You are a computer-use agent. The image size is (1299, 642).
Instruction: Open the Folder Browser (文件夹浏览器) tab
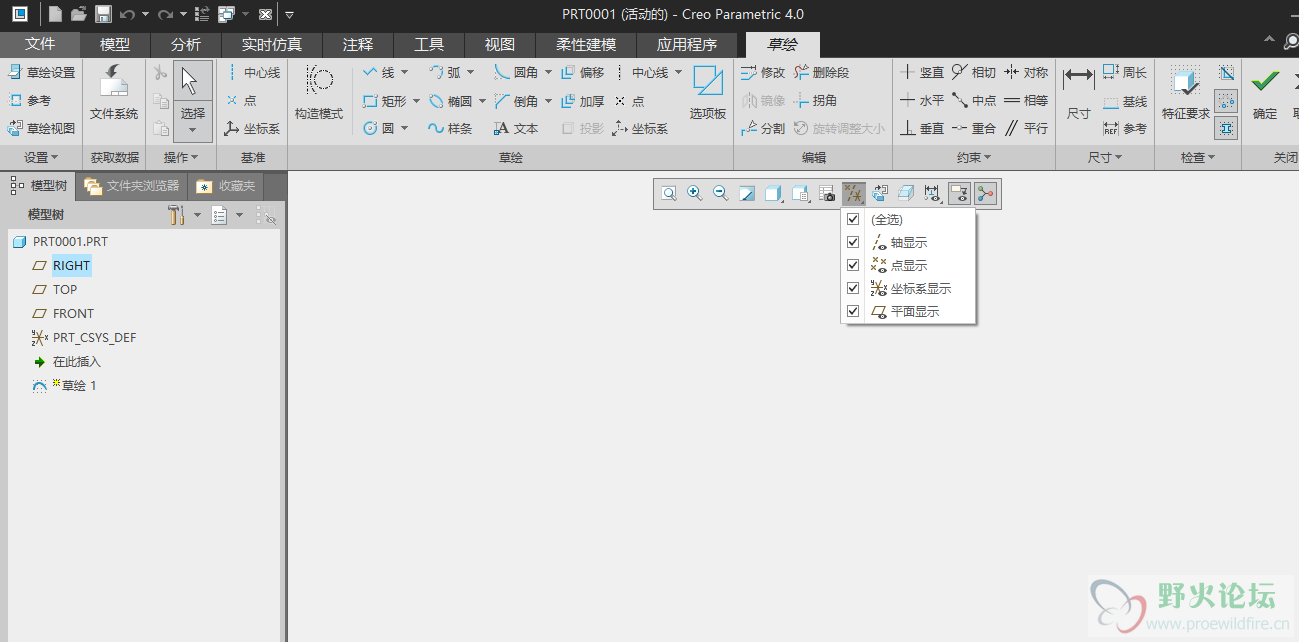coord(132,186)
